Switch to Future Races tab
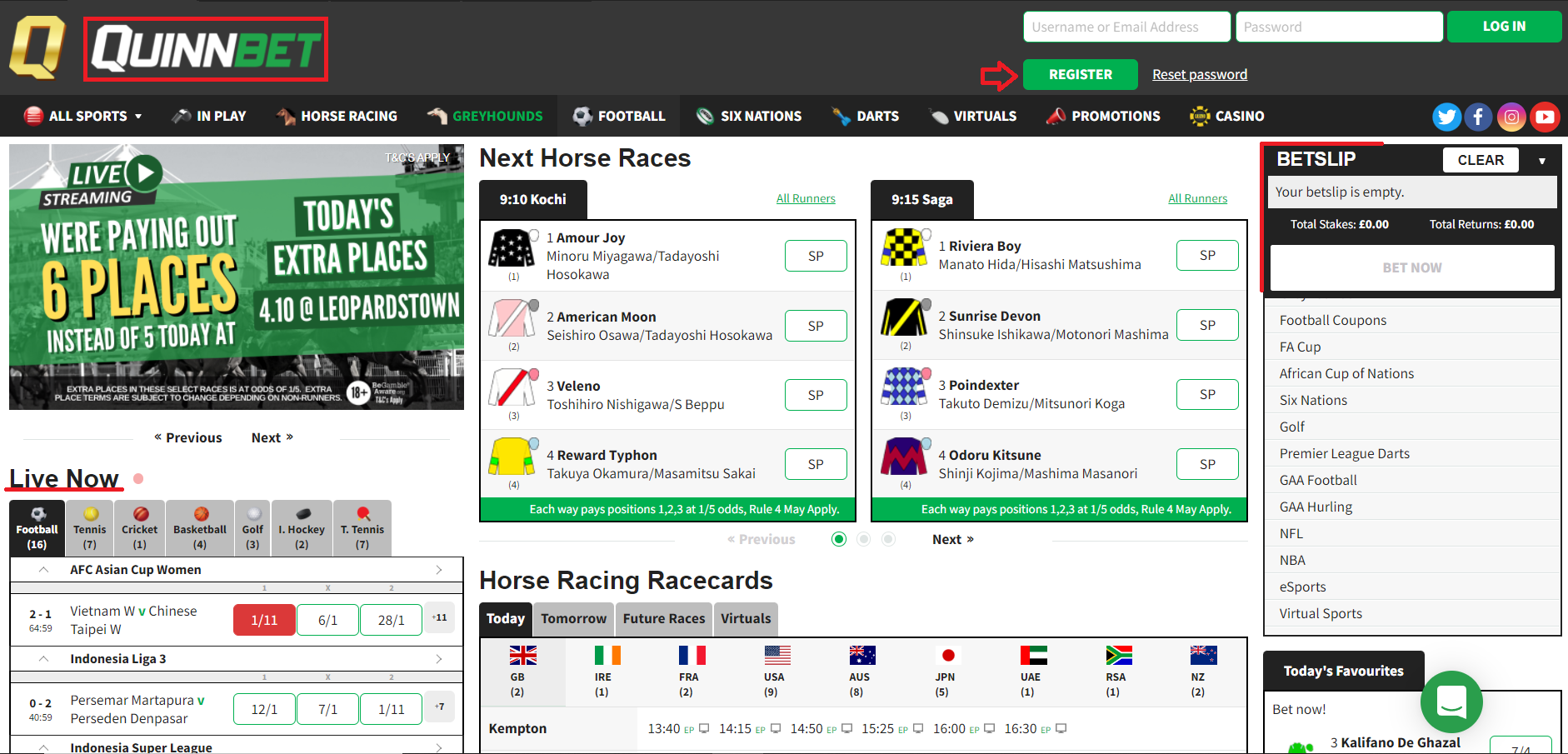1568x754 pixels. pyautogui.click(x=664, y=619)
